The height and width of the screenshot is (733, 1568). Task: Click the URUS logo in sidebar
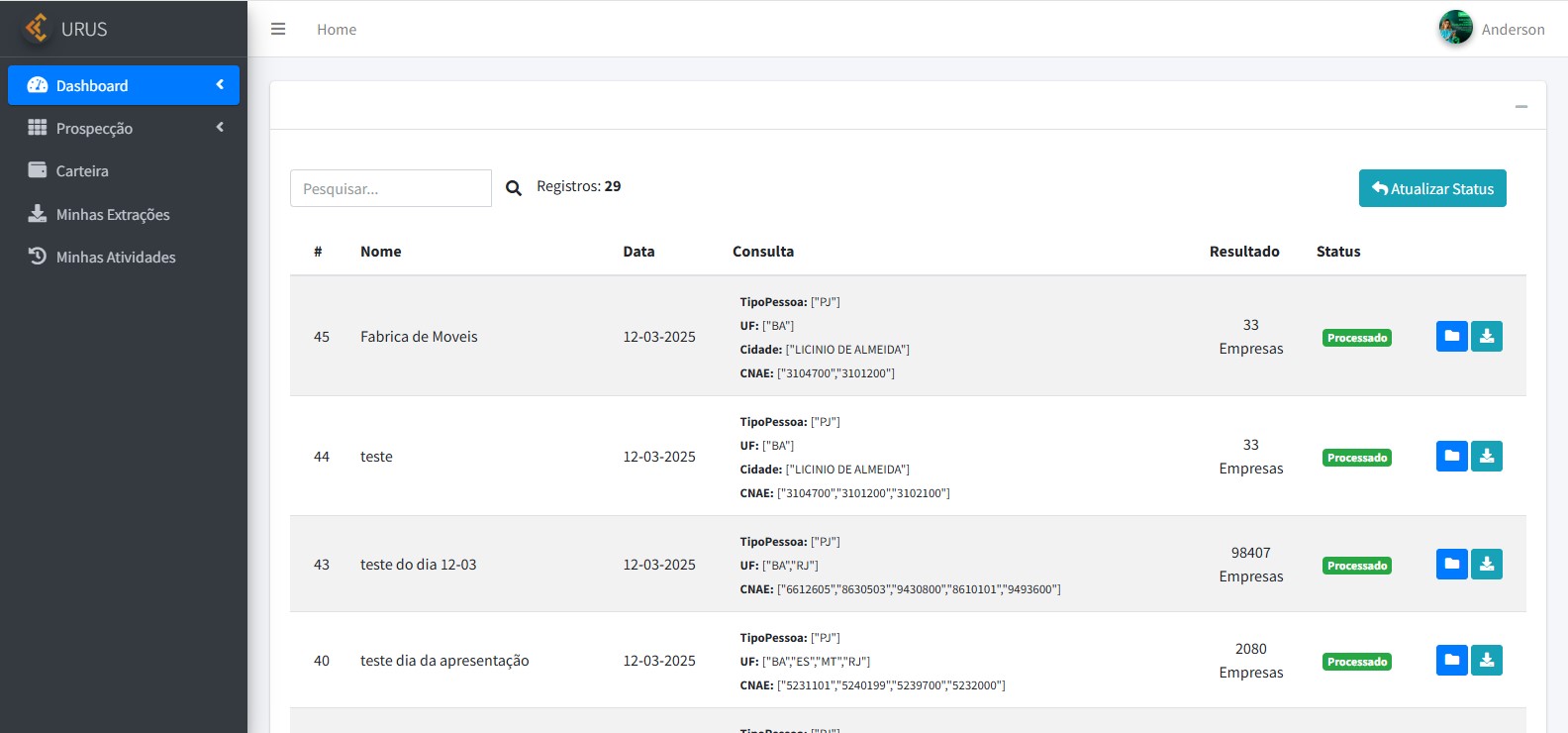pos(38,29)
